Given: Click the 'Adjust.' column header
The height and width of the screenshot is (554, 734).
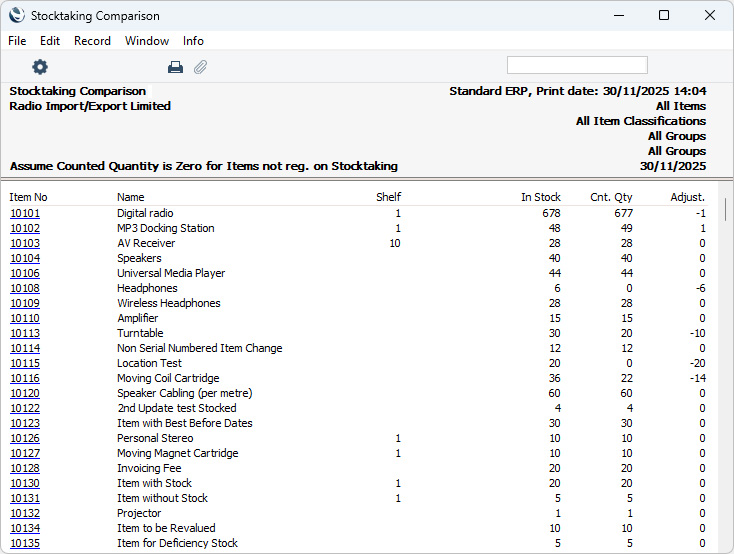Looking at the screenshot, I should (x=688, y=197).
